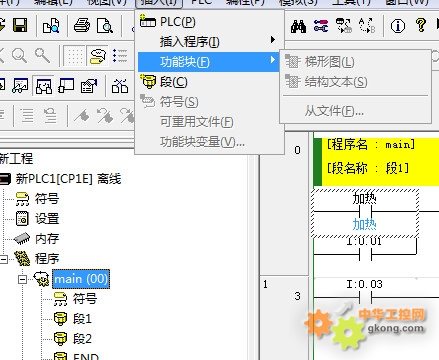This screenshot has width=439, height=360.
Task: Click the grayed previous-bookmark flag icon
Action: [105, 116]
